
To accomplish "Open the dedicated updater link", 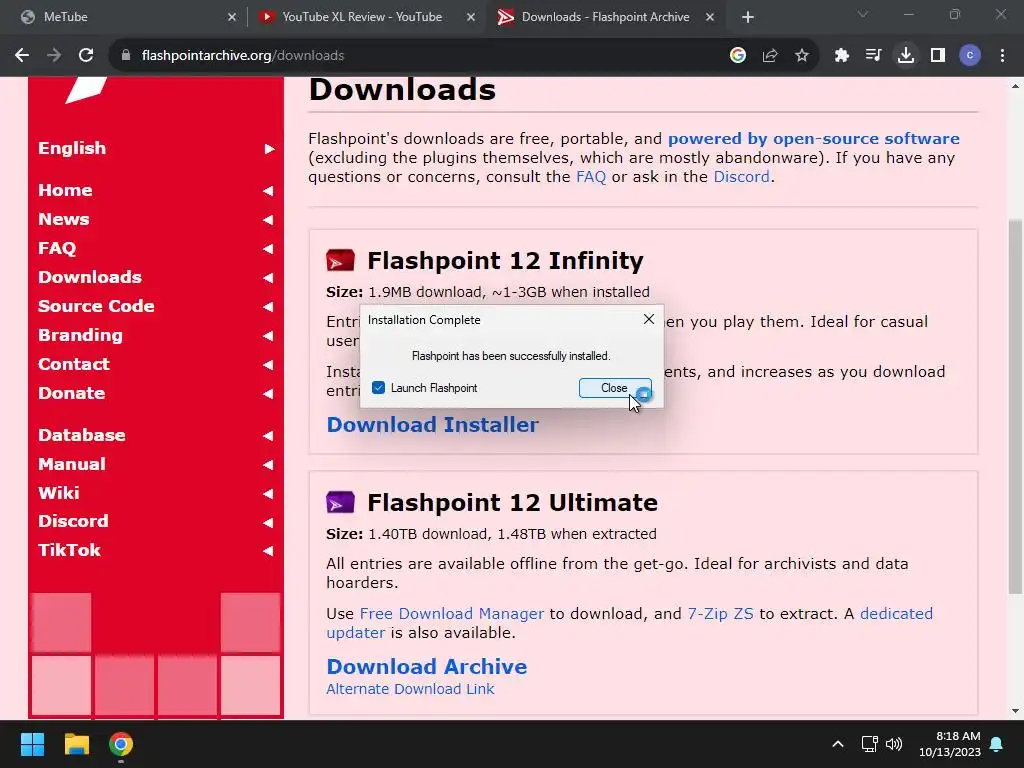I will [x=897, y=614].
